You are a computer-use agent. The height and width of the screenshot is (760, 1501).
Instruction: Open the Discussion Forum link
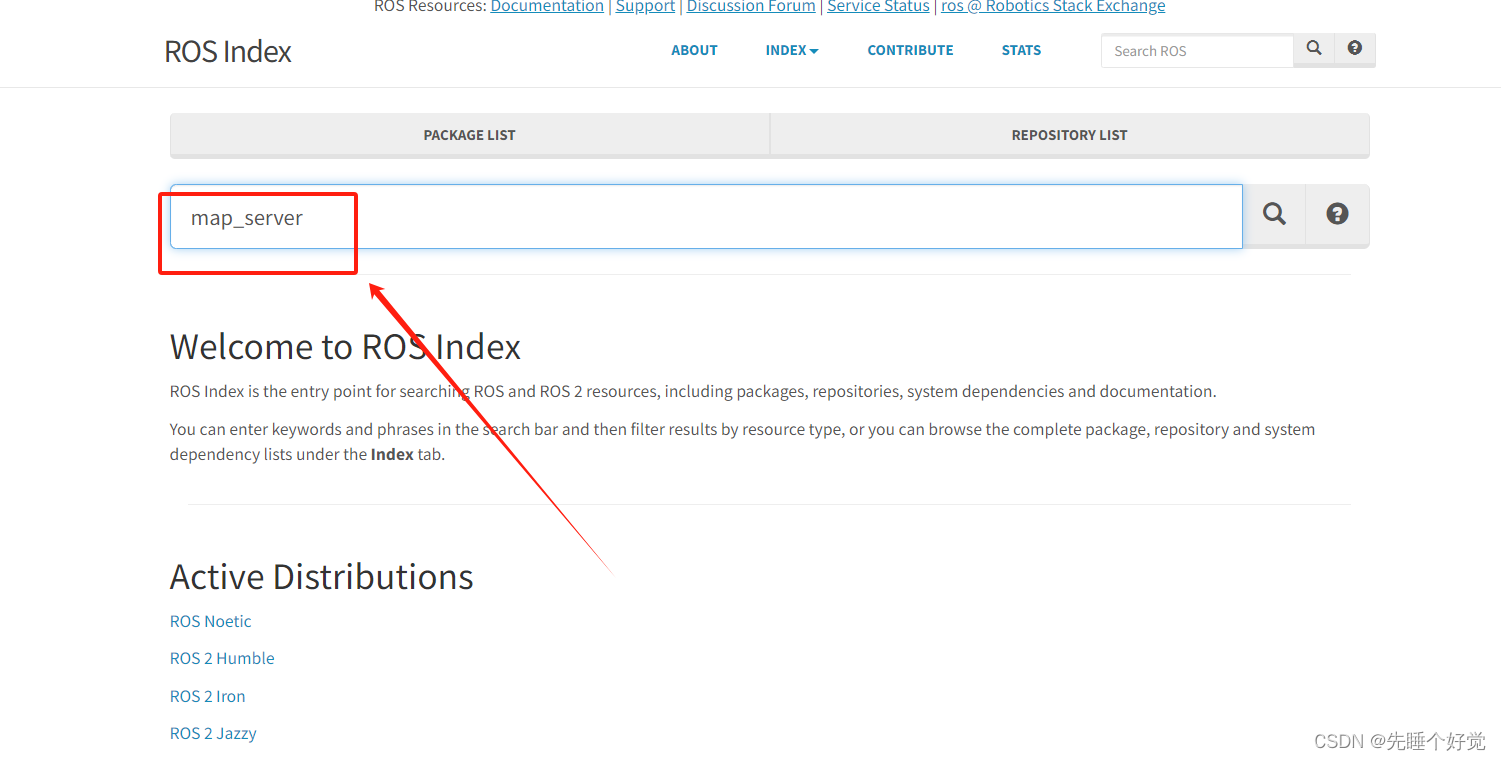tap(751, 7)
